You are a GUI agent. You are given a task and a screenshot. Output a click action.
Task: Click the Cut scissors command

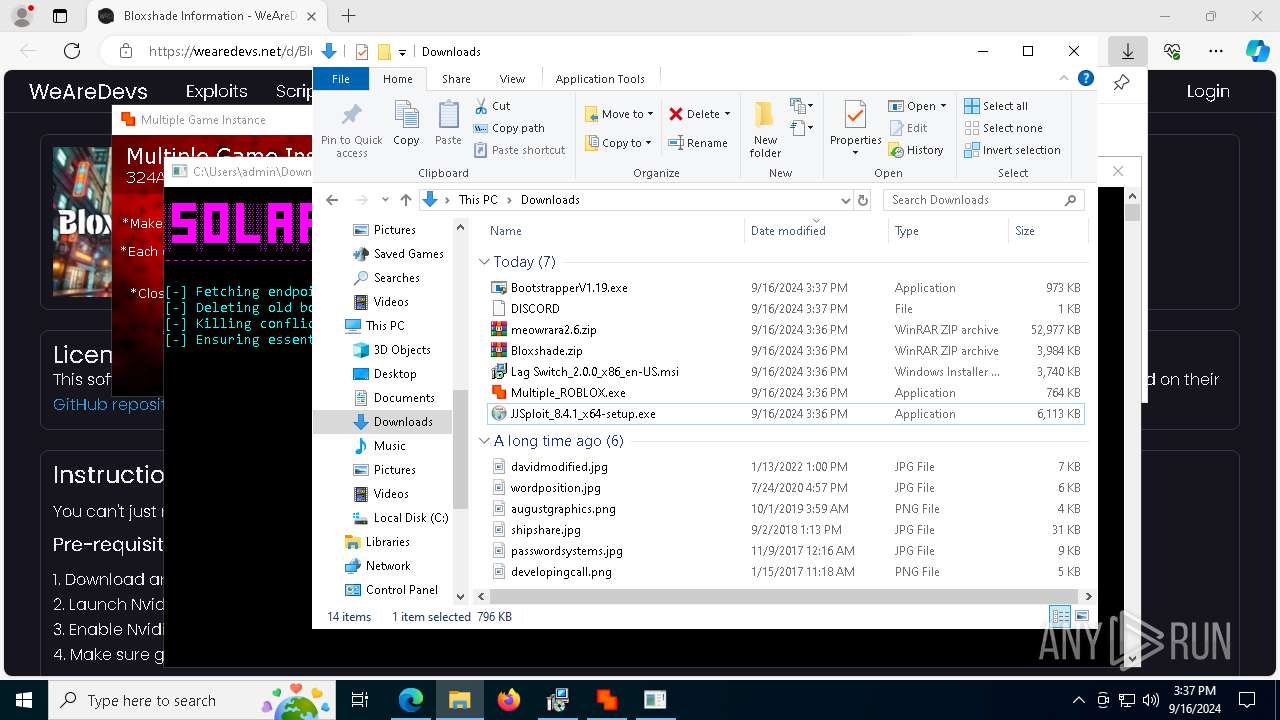[492, 106]
